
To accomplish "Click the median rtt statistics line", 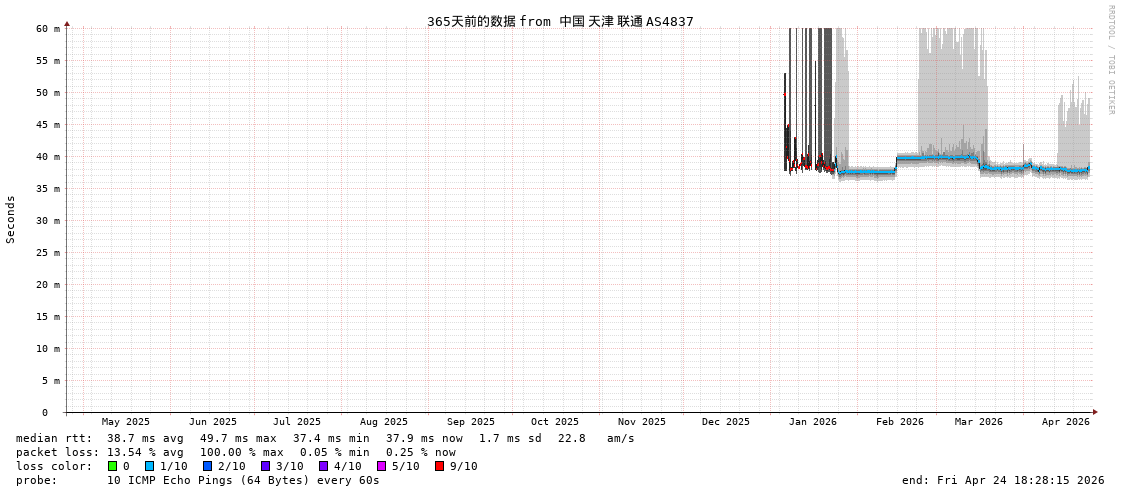I will [325, 438].
